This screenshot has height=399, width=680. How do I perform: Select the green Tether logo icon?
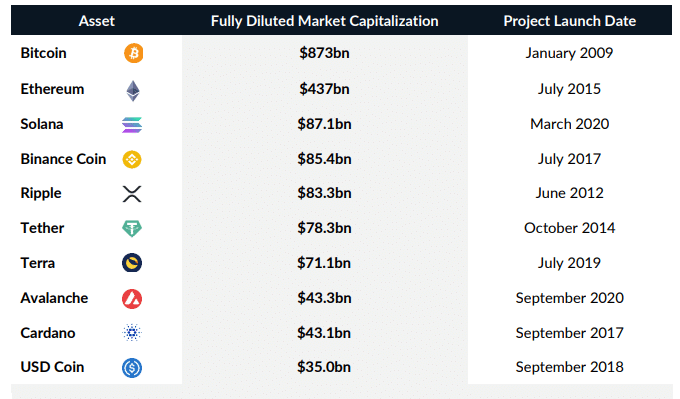pyautogui.click(x=132, y=229)
